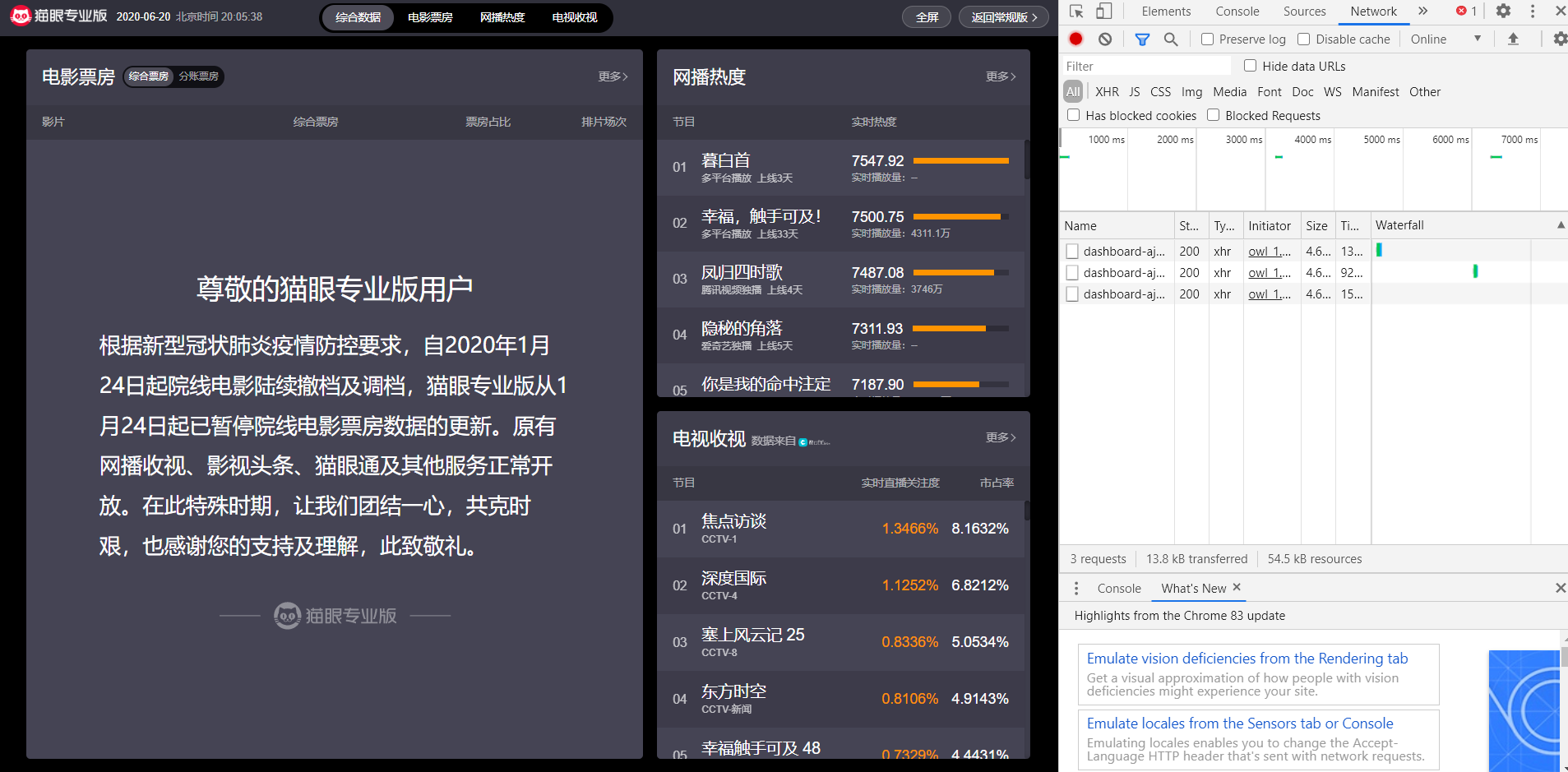Open the customize DevTools menu

pos(1531,11)
